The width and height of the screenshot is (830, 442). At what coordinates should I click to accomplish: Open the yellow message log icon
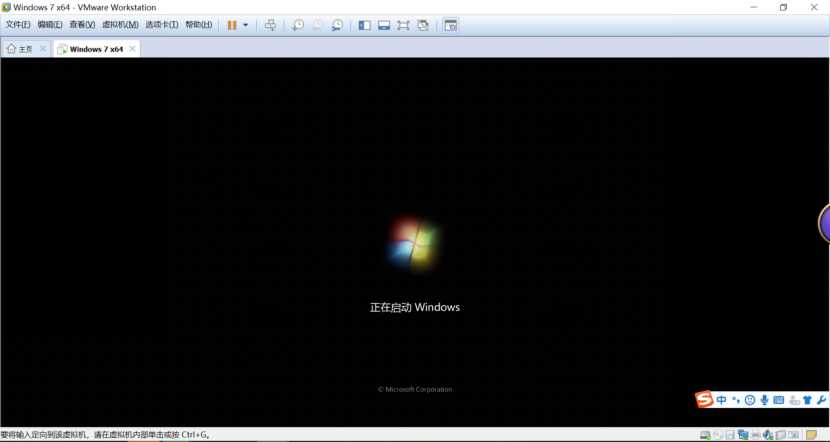pyautogui.click(x=811, y=435)
